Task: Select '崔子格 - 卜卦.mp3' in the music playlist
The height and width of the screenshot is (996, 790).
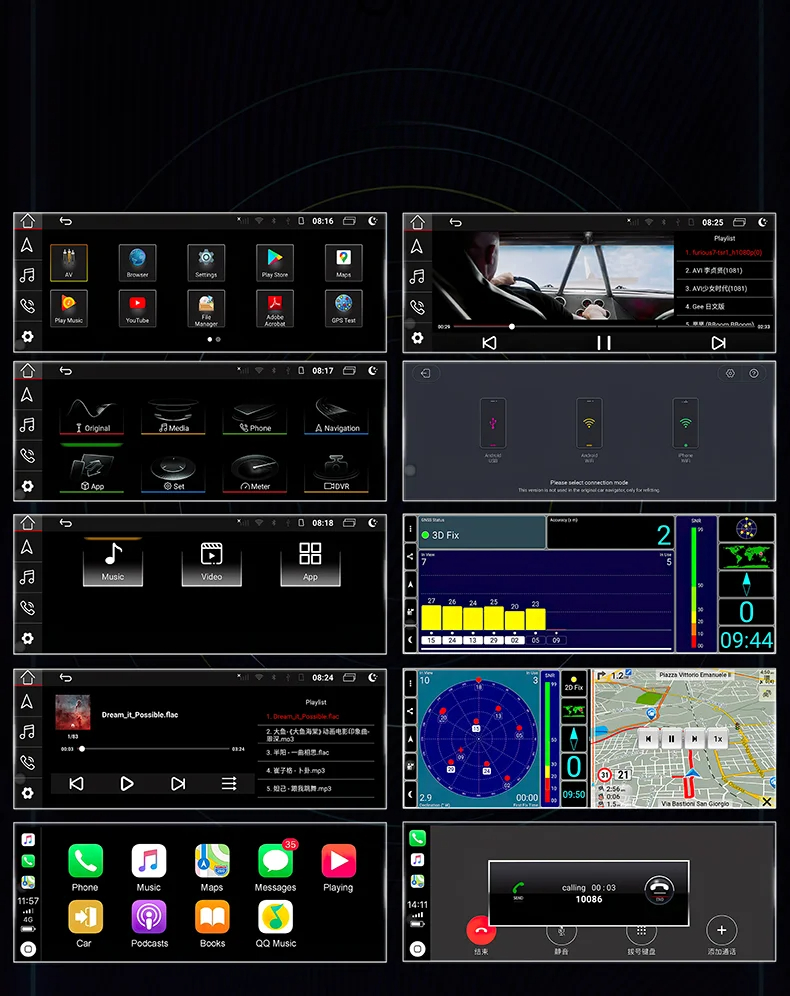Action: tap(316, 771)
